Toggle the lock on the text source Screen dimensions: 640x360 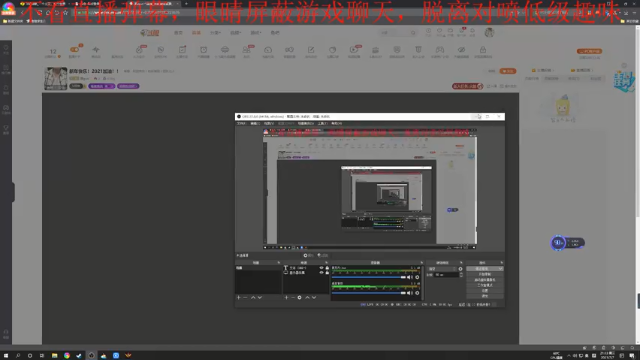click(x=327, y=268)
